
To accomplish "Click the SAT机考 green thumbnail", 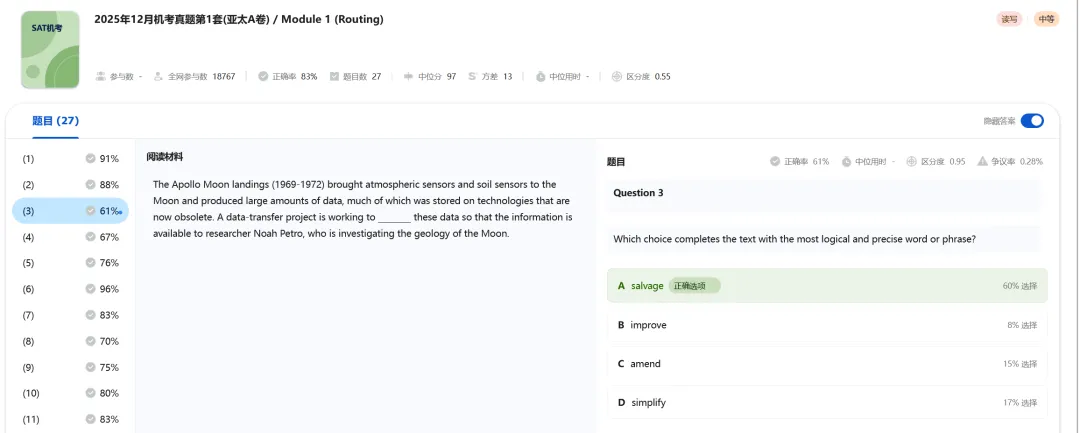I will (49, 49).
